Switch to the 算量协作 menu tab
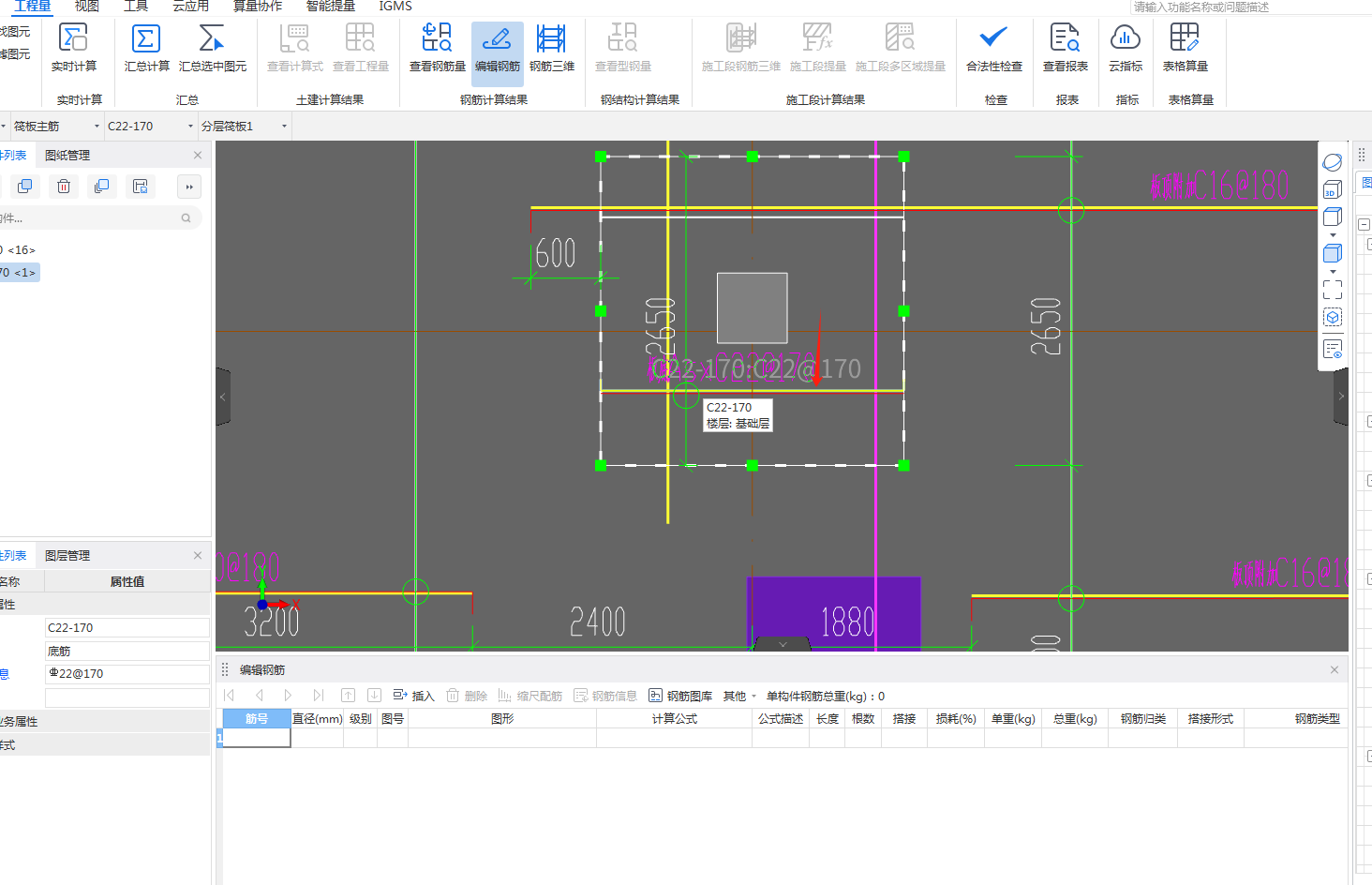This screenshot has height=885, width=1372. [257, 7]
